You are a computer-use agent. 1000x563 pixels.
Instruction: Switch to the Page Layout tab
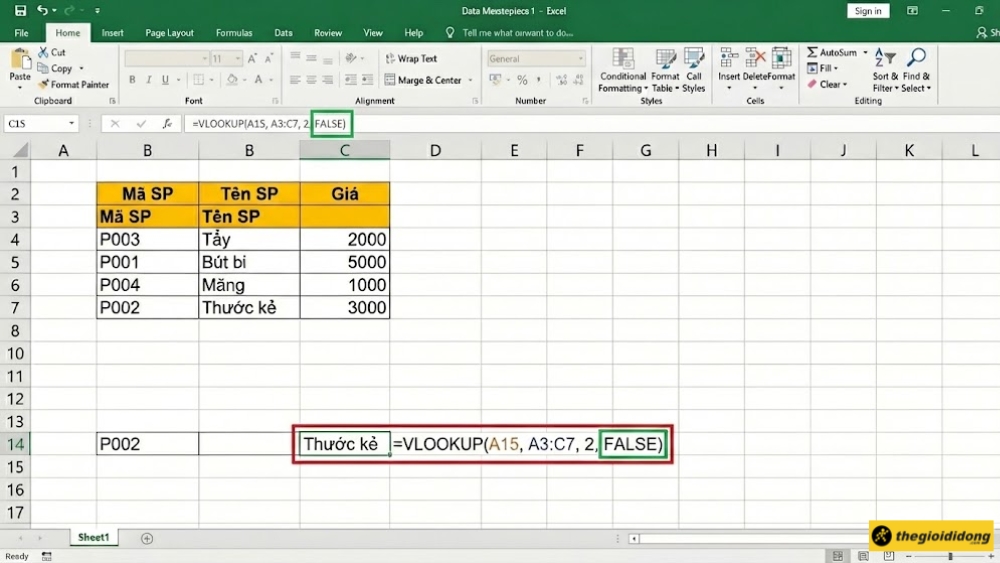[x=169, y=33]
